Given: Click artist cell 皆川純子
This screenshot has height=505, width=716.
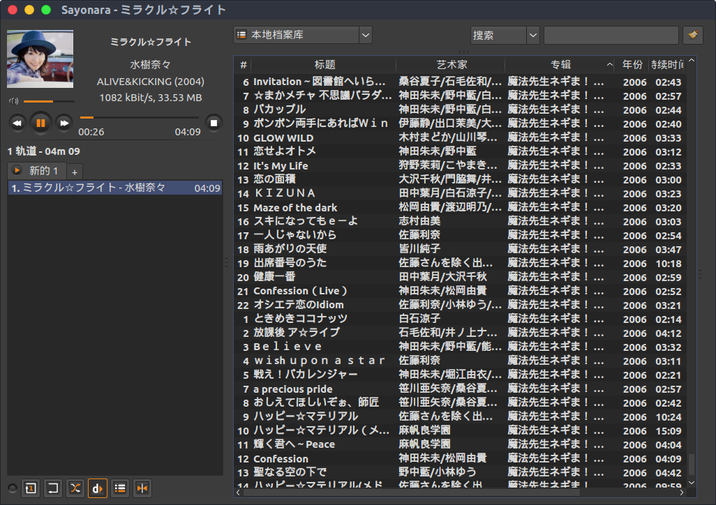Looking at the screenshot, I should (419, 249).
